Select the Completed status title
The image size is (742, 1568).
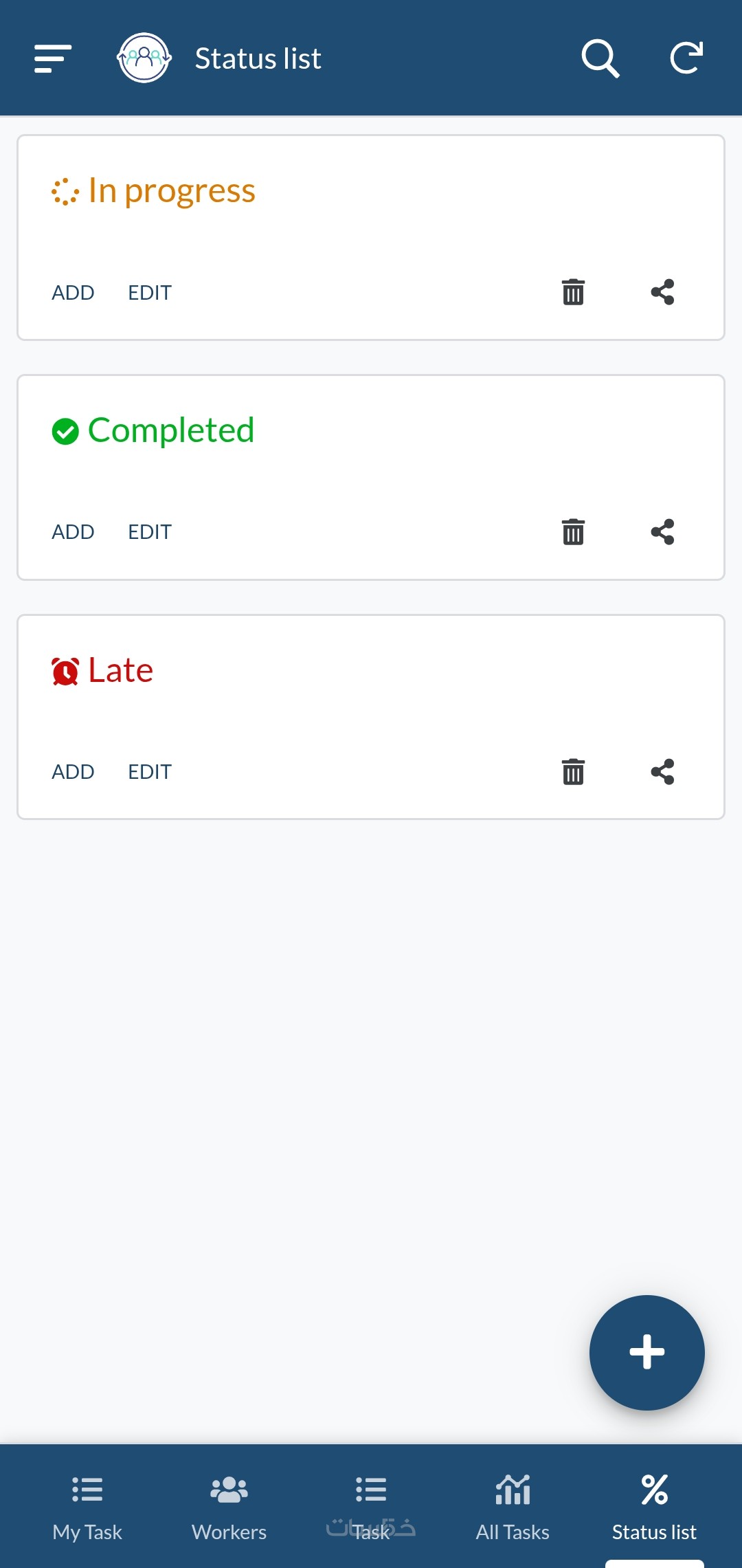click(170, 431)
